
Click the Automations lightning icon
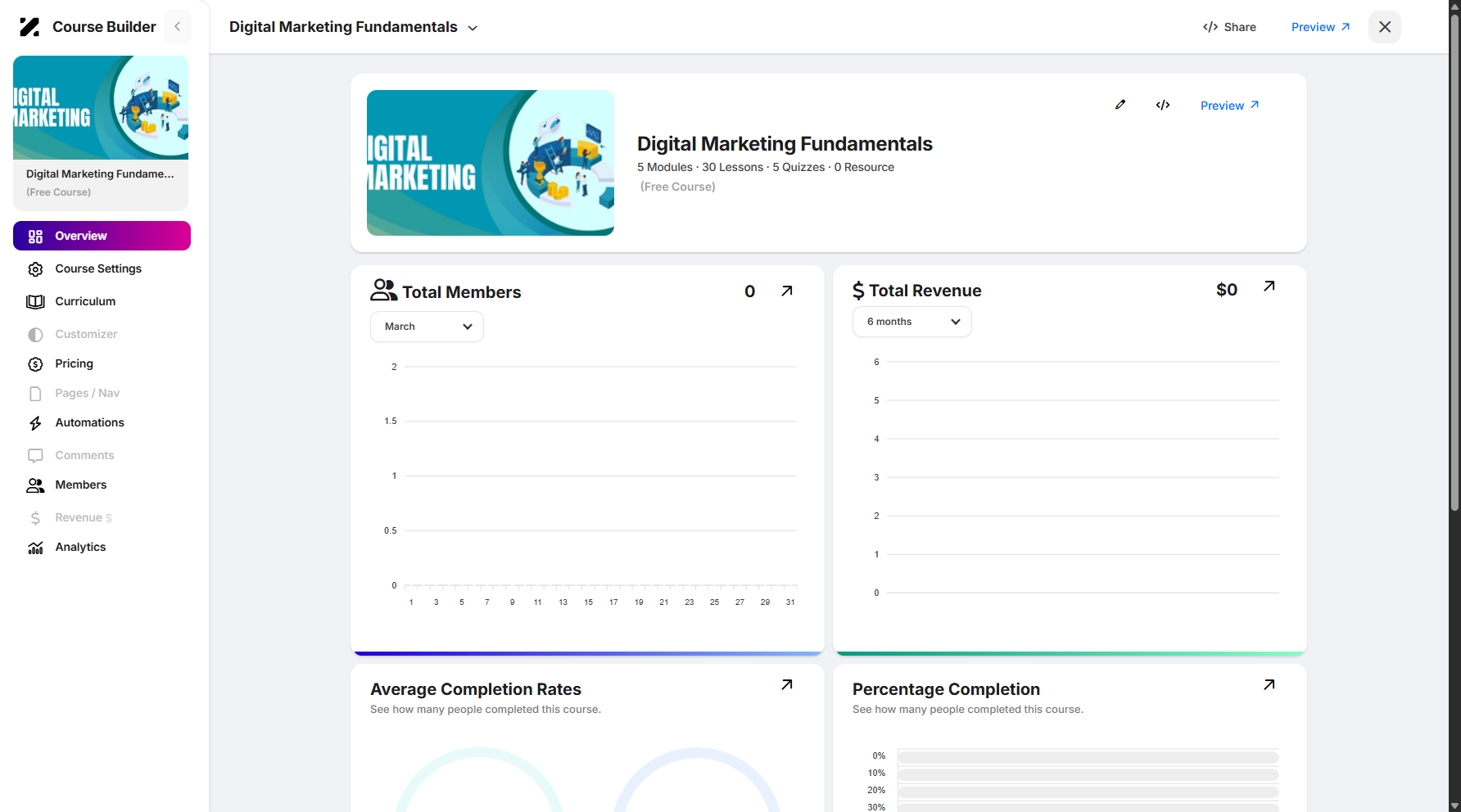pyautogui.click(x=35, y=423)
